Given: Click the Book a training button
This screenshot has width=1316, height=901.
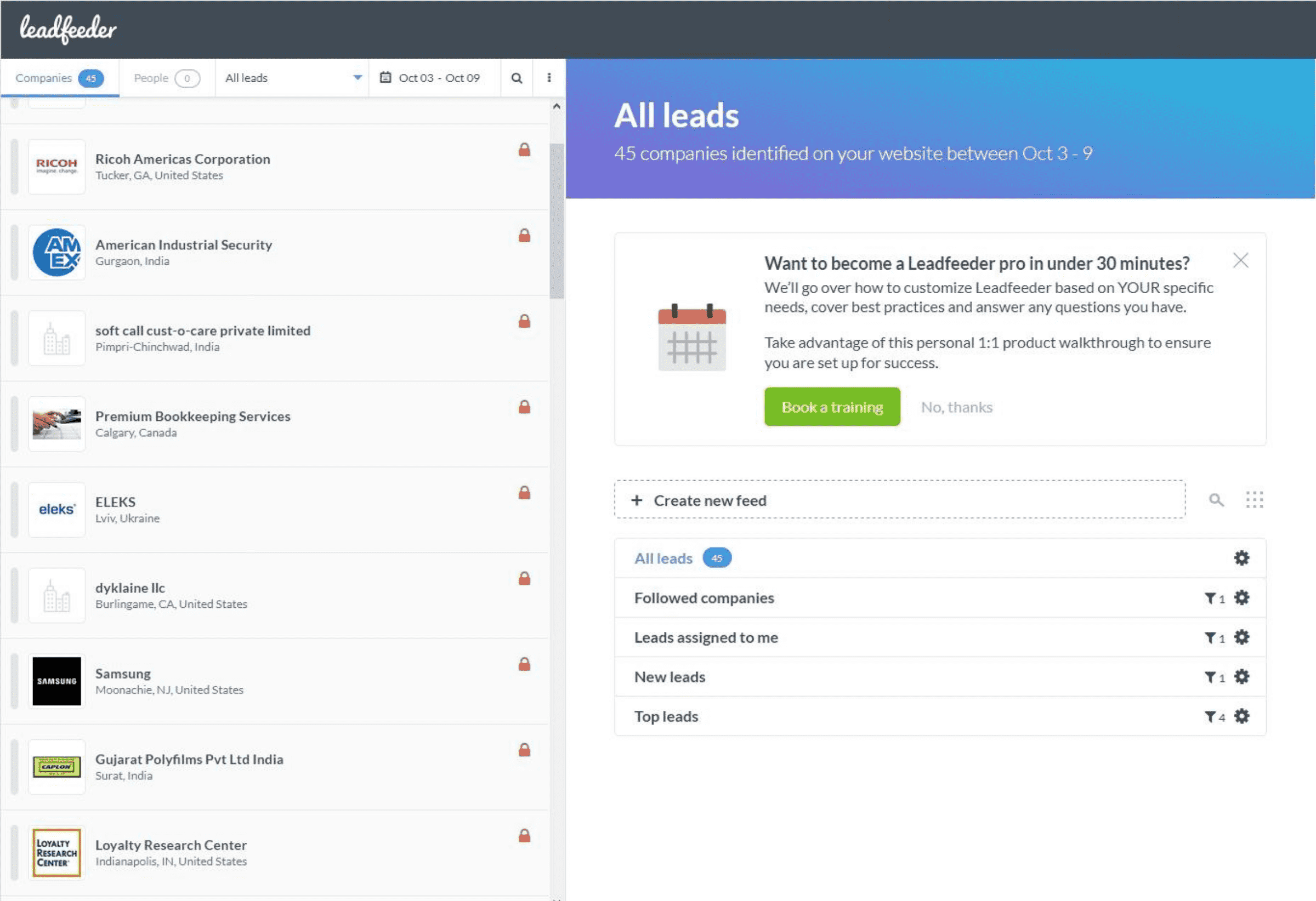Looking at the screenshot, I should pyautogui.click(x=832, y=407).
